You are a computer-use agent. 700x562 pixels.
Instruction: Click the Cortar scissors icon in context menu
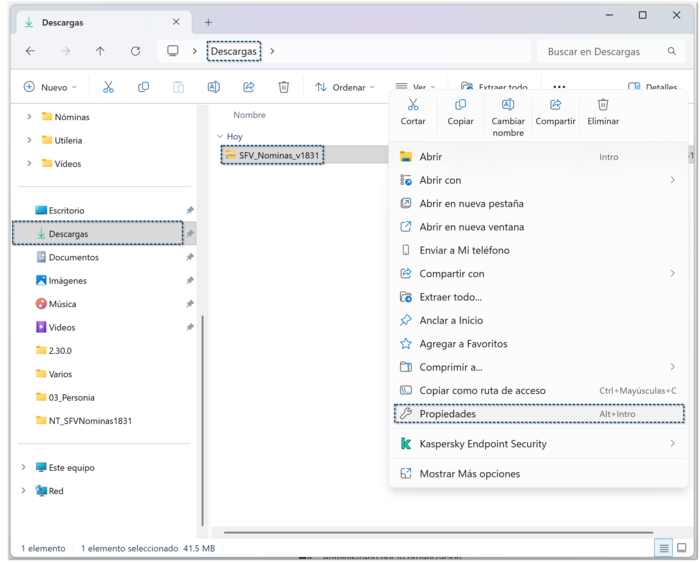pyautogui.click(x=413, y=105)
